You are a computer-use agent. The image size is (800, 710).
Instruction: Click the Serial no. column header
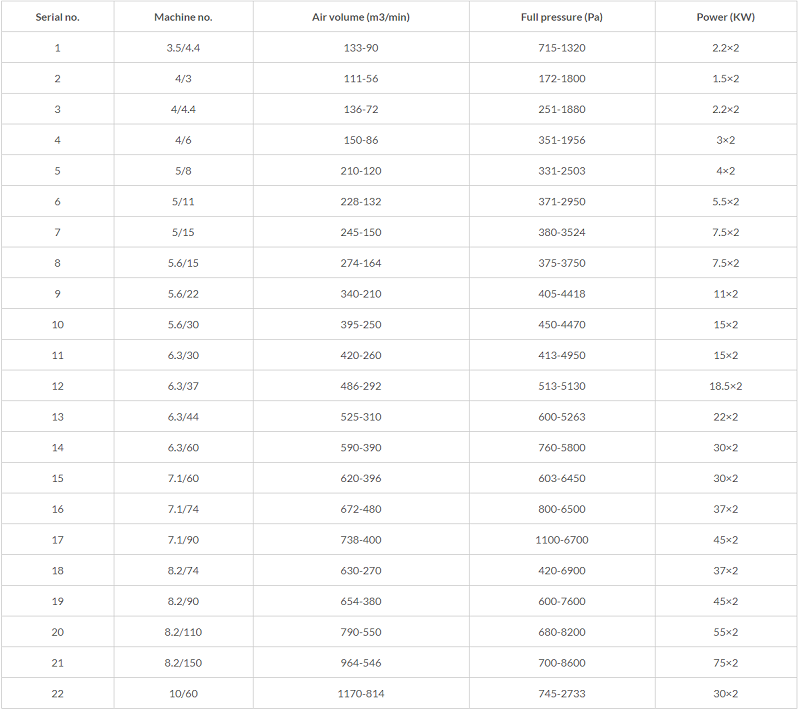pyautogui.click(x=58, y=17)
